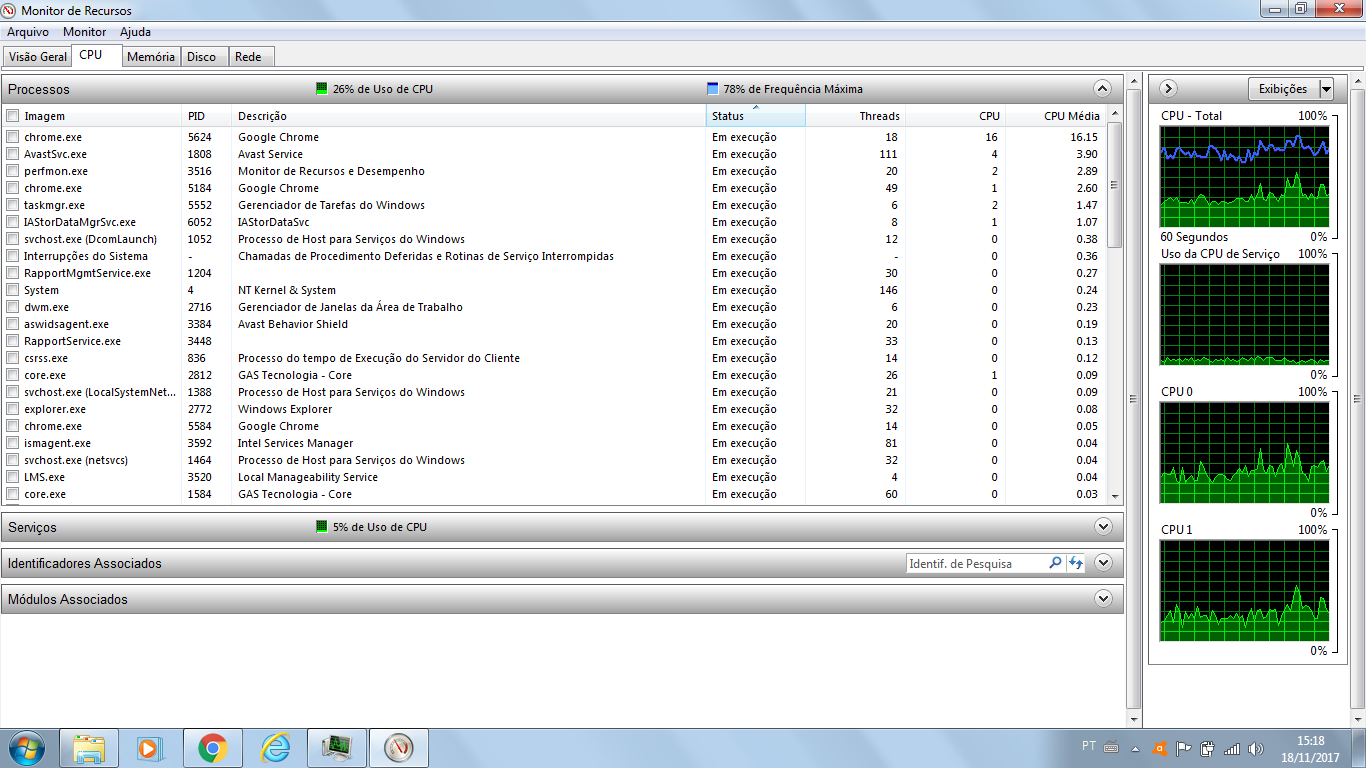Click the Exibições button

[1283, 89]
